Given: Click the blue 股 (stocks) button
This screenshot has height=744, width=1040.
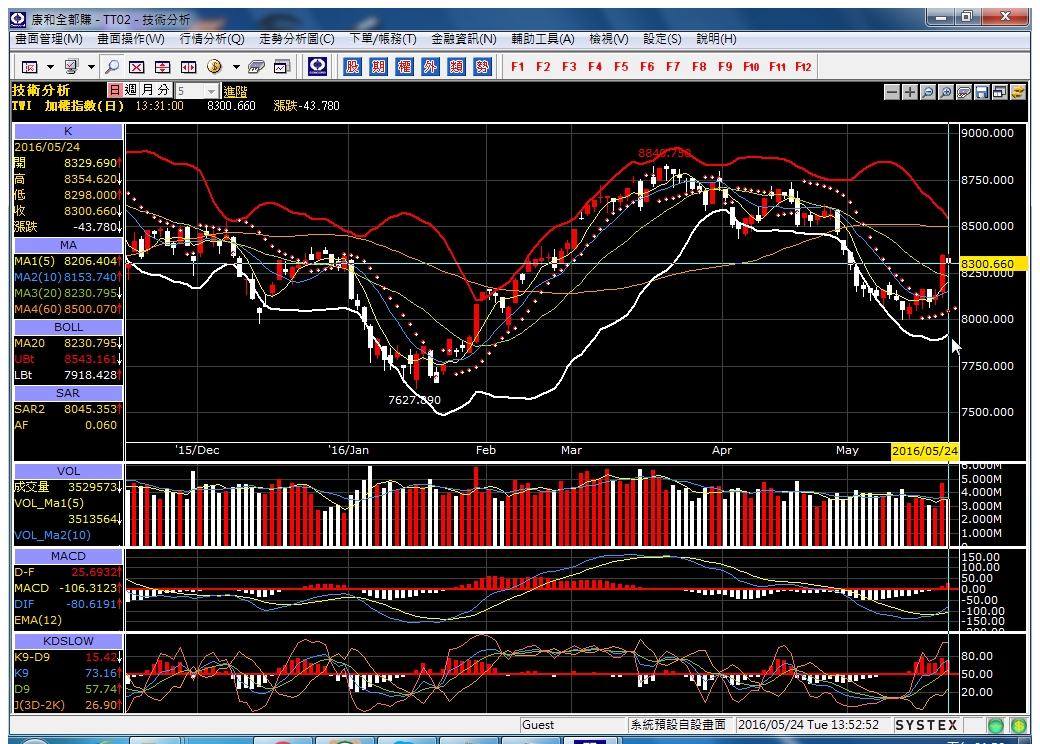Looking at the screenshot, I should point(353,66).
